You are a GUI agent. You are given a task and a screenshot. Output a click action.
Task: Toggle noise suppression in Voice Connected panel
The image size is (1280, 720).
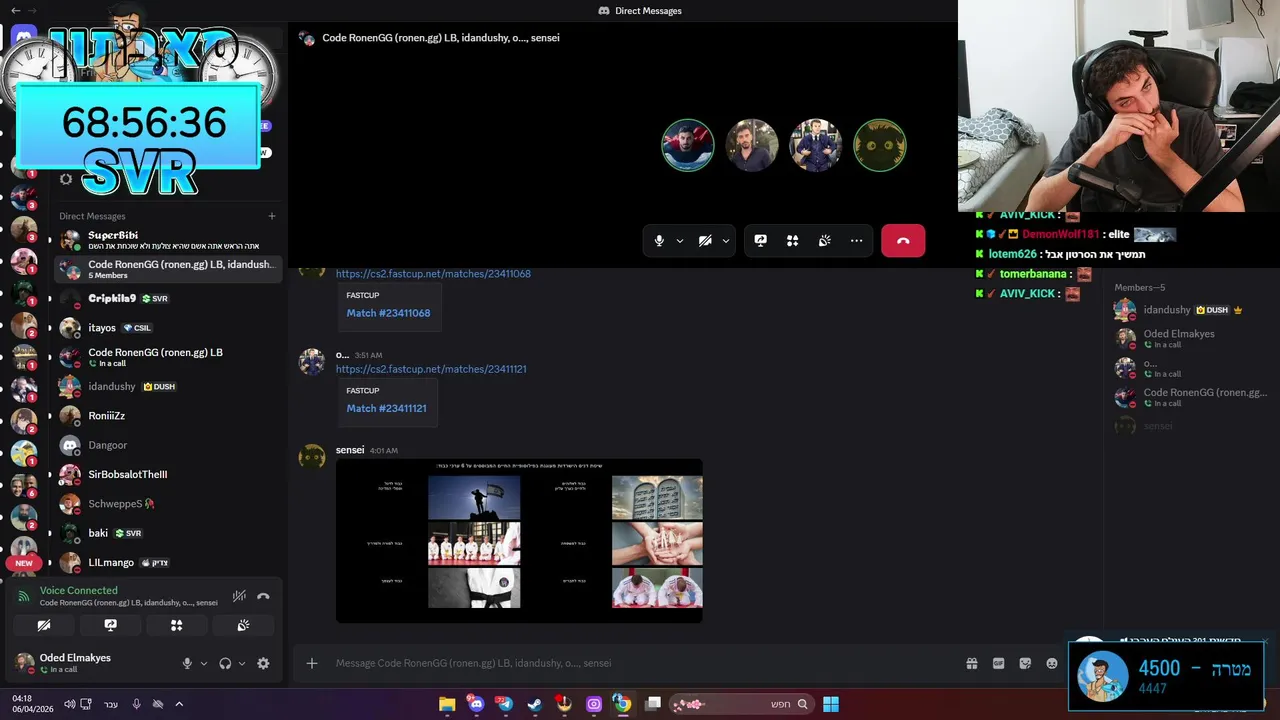point(239,596)
